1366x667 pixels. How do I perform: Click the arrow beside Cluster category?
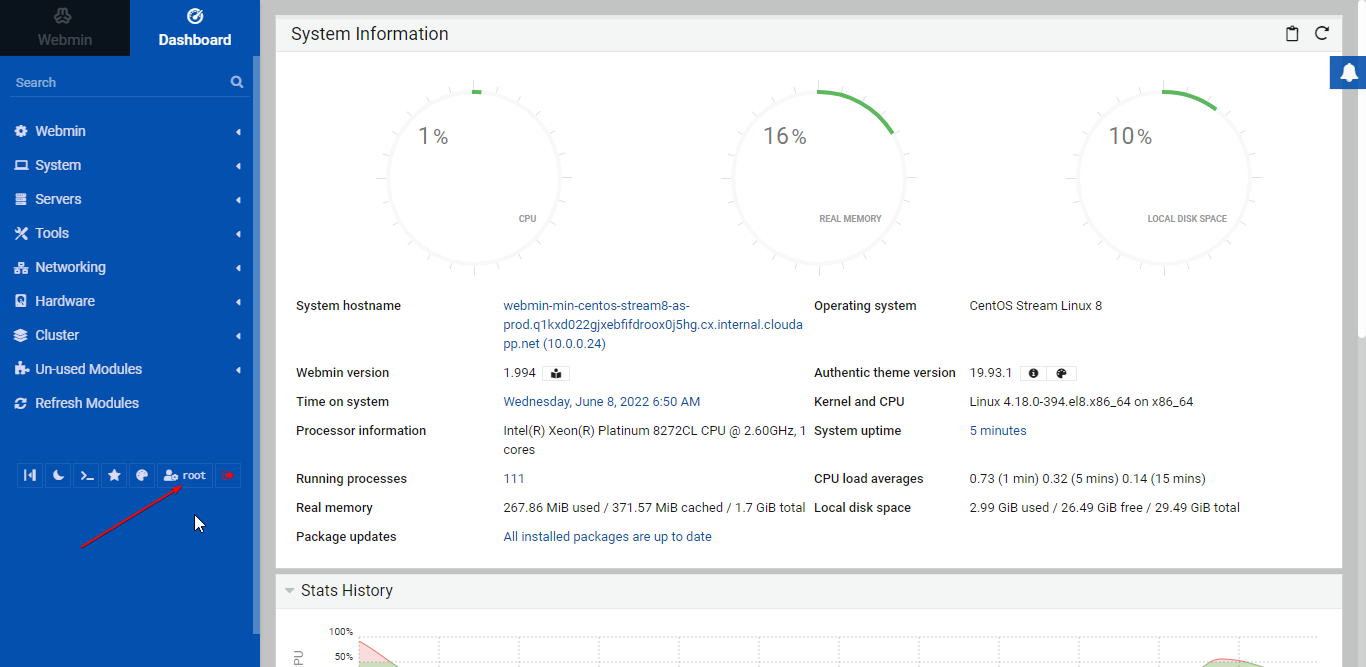pos(238,336)
